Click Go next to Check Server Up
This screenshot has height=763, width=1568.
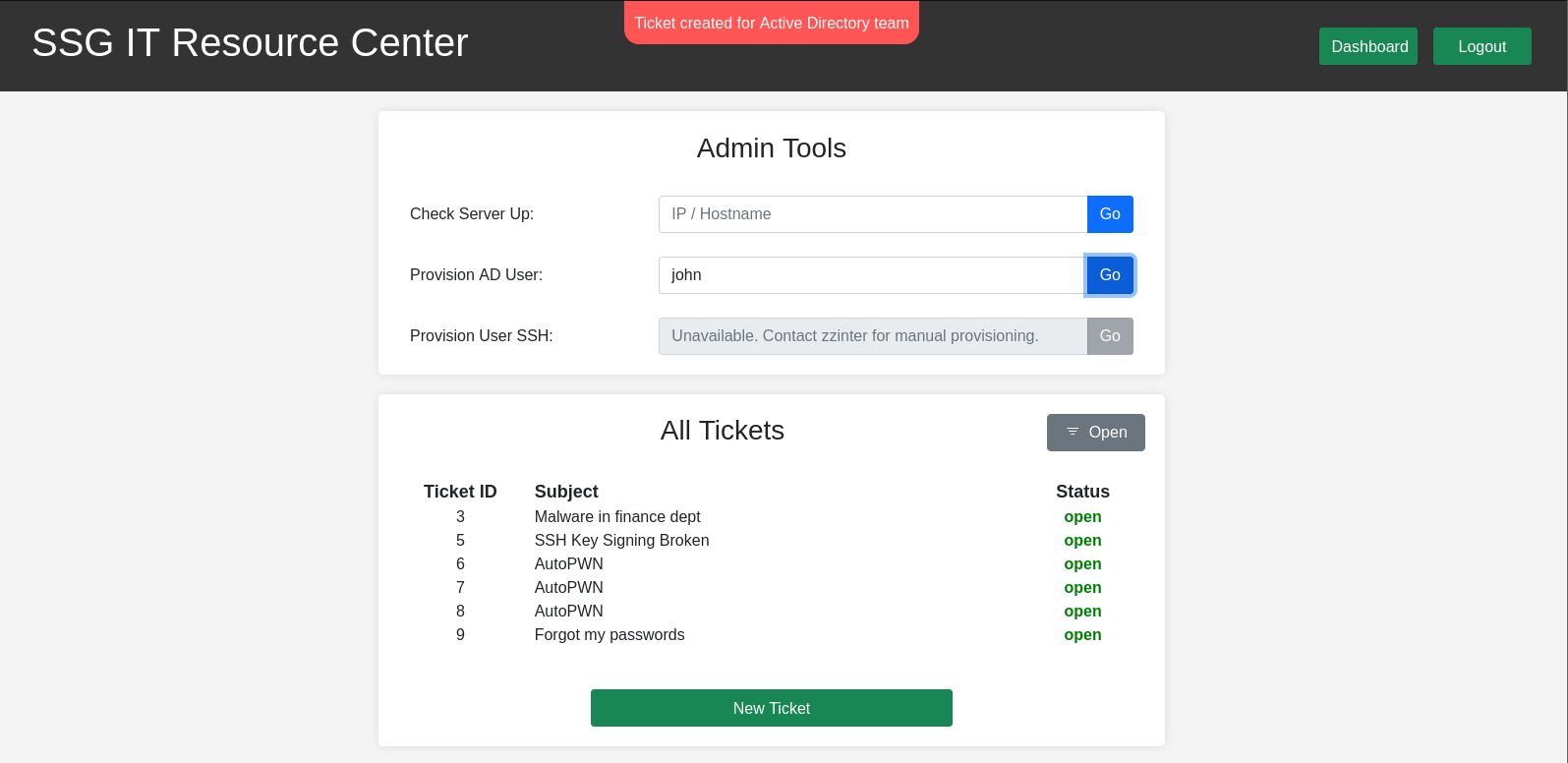coord(1110,214)
